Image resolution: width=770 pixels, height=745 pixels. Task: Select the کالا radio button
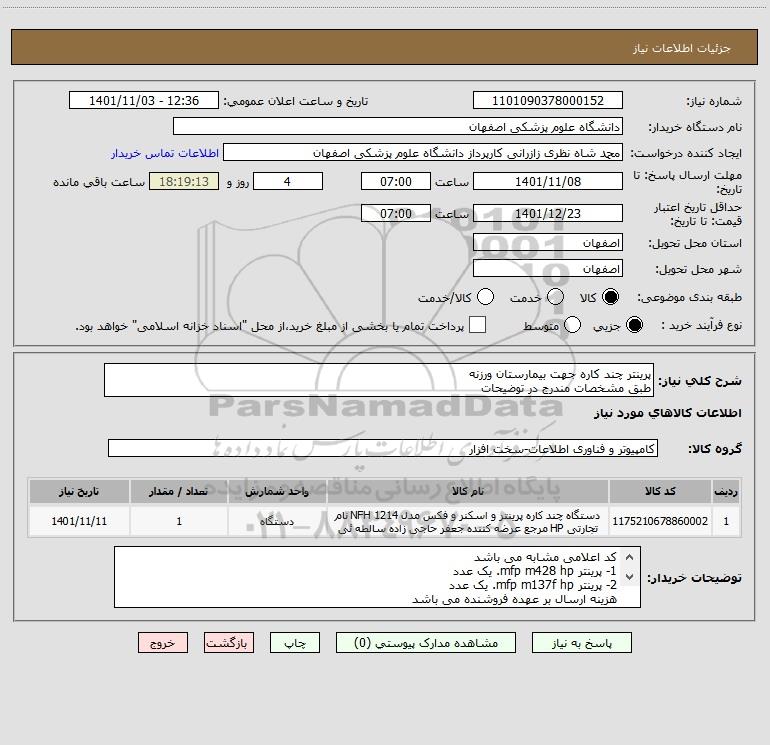pos(610,297)
